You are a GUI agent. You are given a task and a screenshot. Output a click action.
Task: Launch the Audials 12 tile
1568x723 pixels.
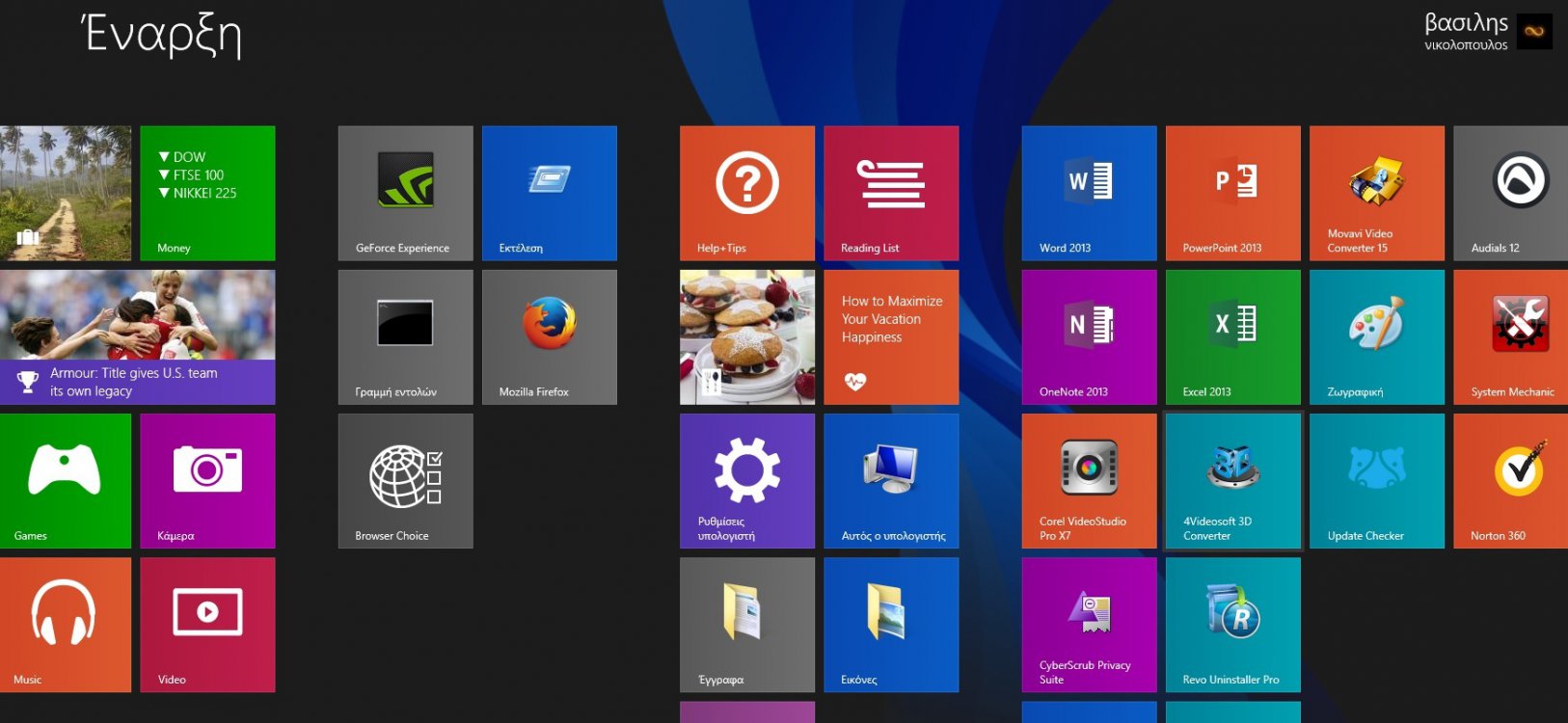click(1511, 193)
